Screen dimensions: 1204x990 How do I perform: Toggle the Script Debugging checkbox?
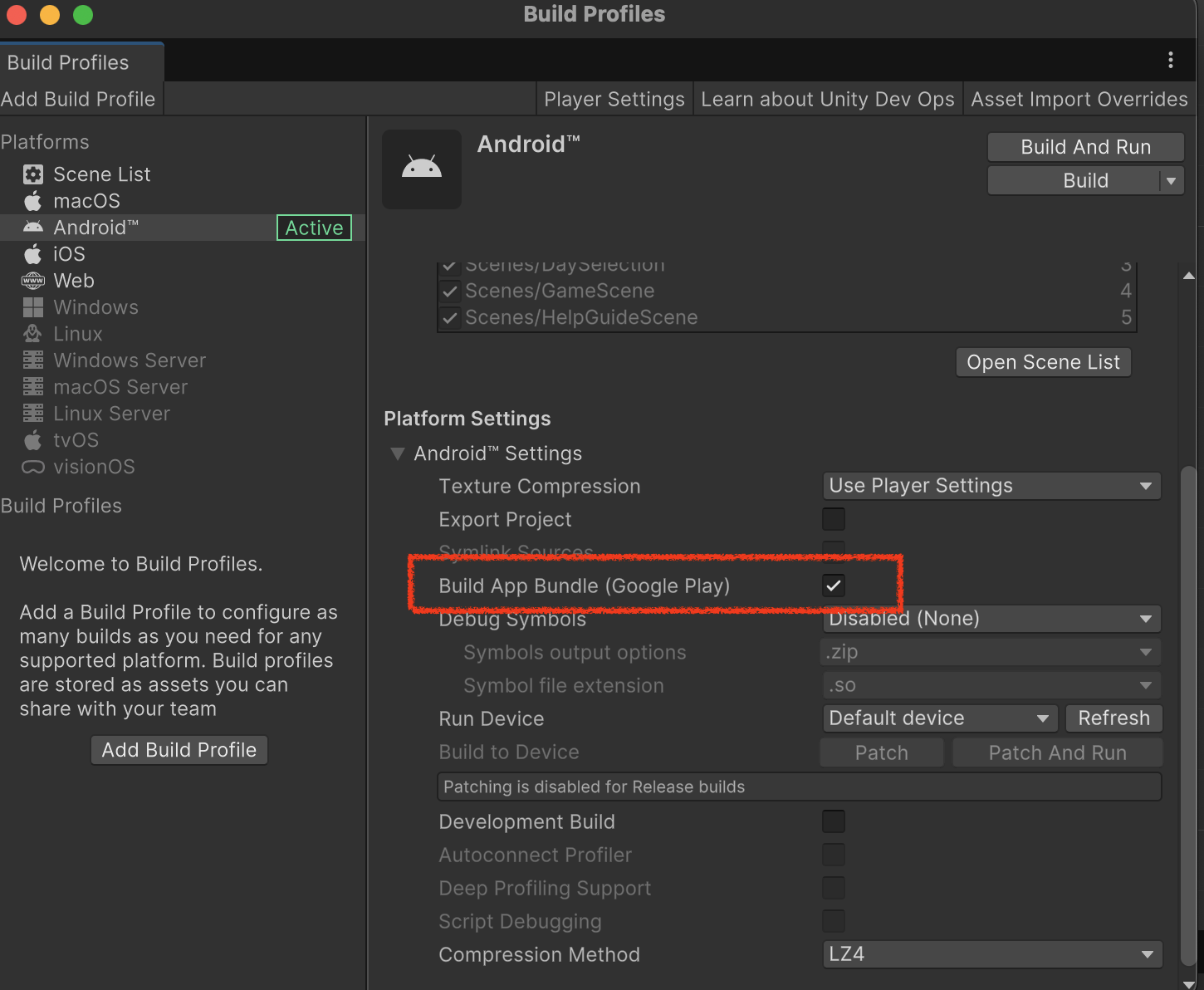coord(834,921)
